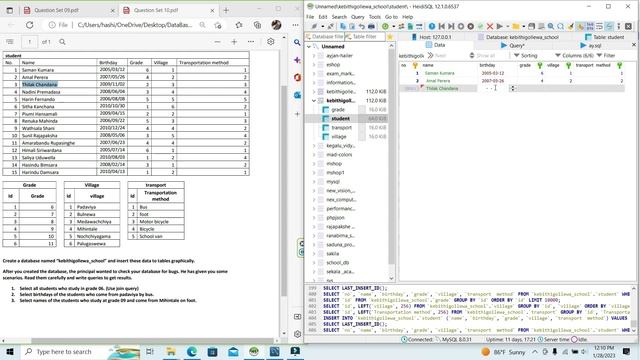Click the refresh icon in HeidiSQL toolbar
The width and height of the screenshot is (640, 360).
[385, 26]
